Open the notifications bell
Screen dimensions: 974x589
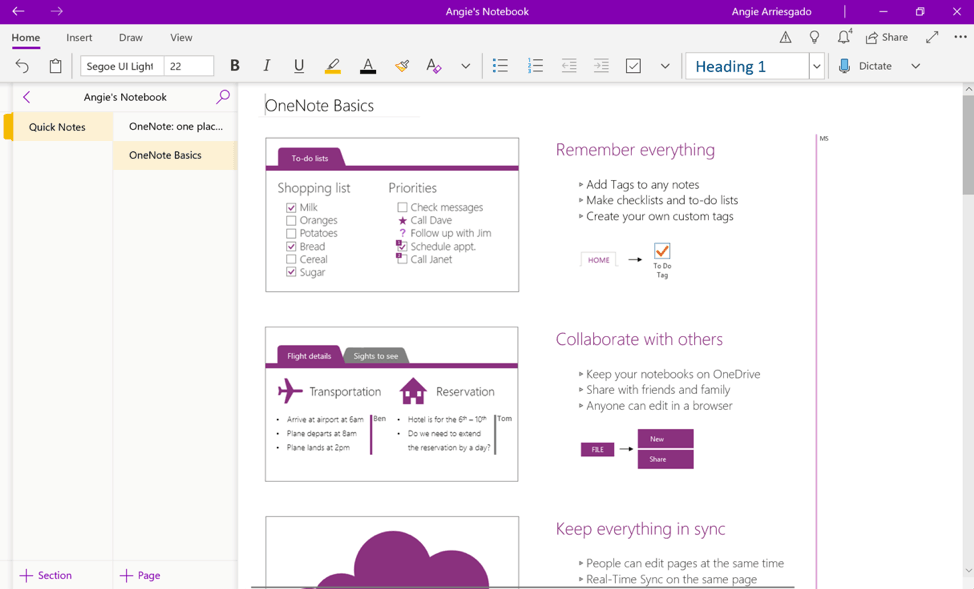tap(844, 37)
